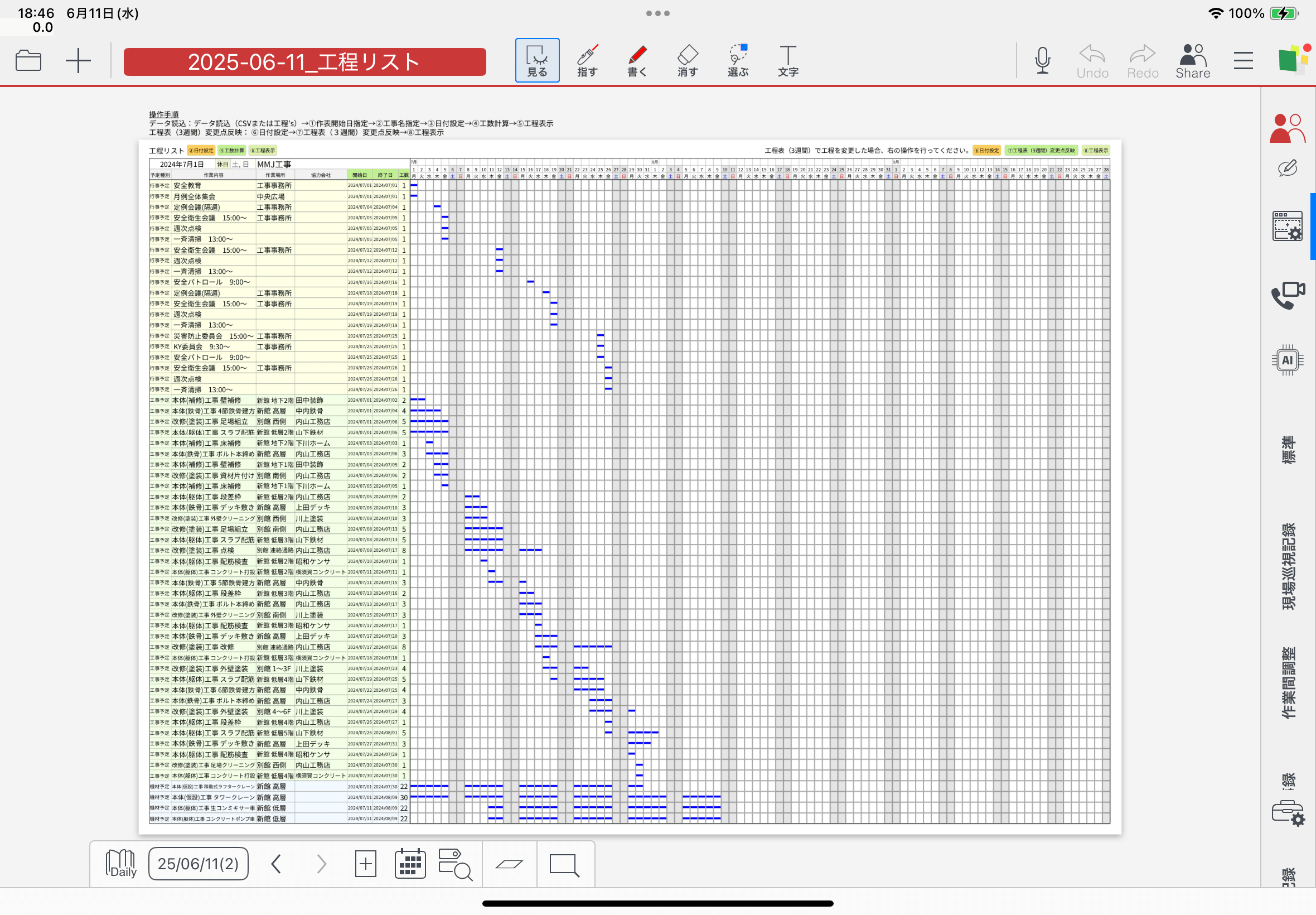Screen dimensions: 1316x915
Task: Tap the note title 2025-06-11_工程リスト
Action: [305, 61]
